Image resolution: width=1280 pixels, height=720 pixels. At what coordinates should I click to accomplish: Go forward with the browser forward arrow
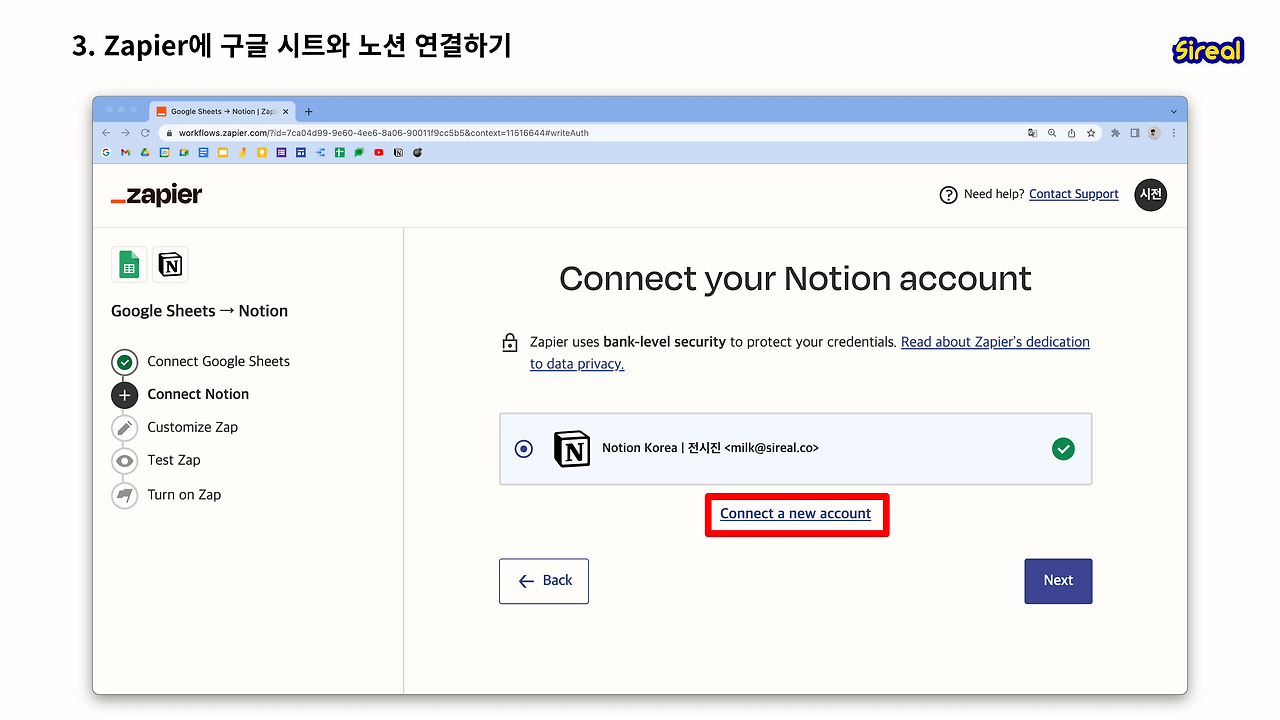pyautogui.click(x=126, y=133)
